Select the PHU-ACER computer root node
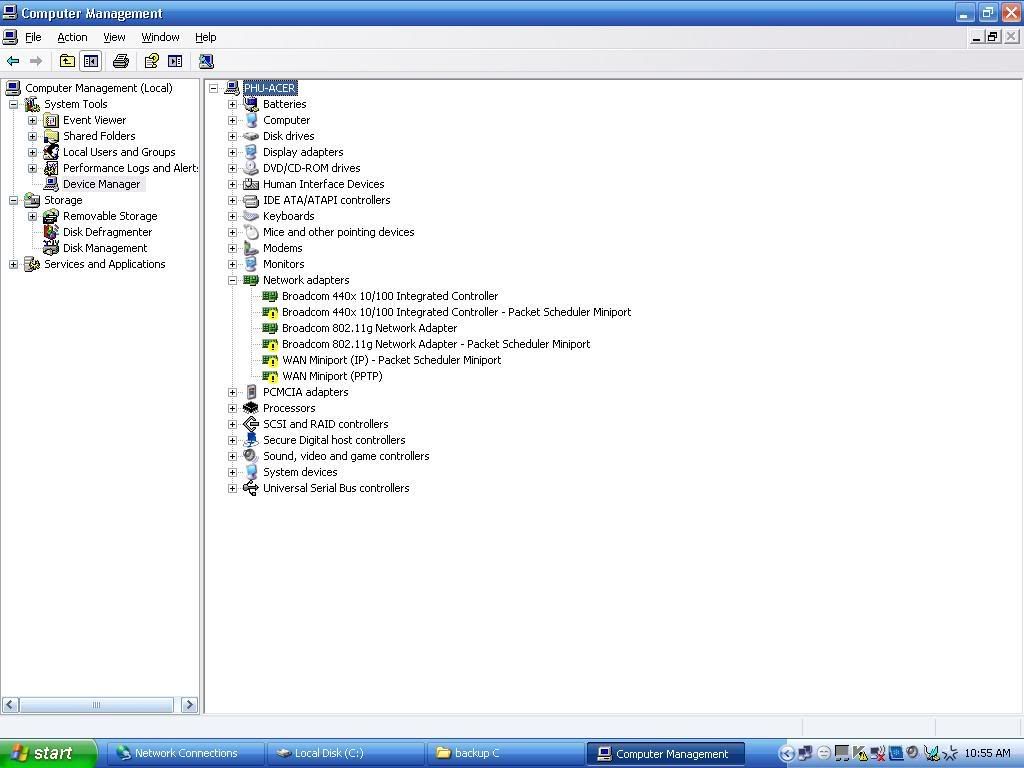Viewport: 1024px width, 768px height. pos(270,88)
